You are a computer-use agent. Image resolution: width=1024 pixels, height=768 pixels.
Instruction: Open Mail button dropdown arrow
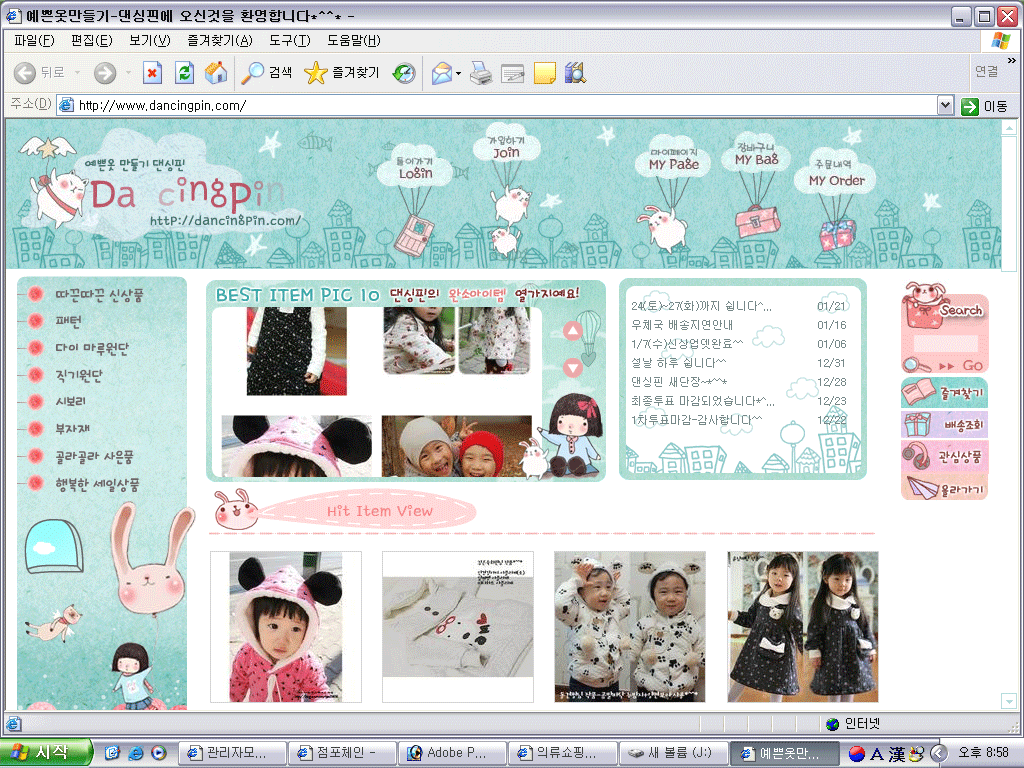click(458, 72)
